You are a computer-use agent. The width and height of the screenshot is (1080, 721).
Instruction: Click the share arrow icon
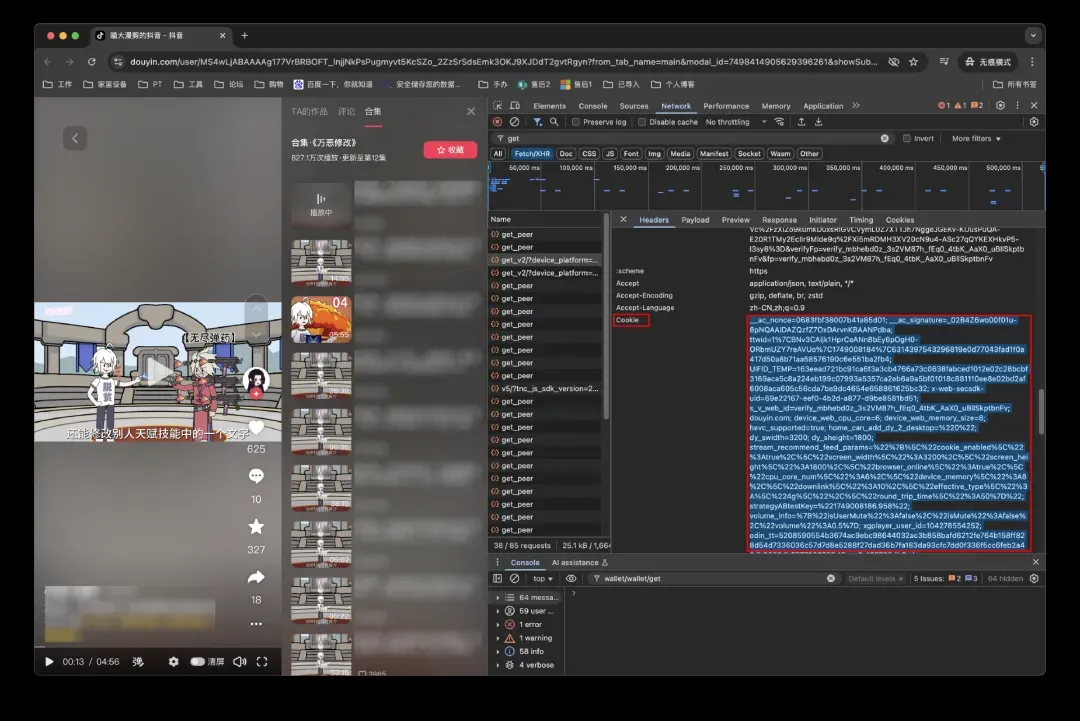click(x=256, y=577)
